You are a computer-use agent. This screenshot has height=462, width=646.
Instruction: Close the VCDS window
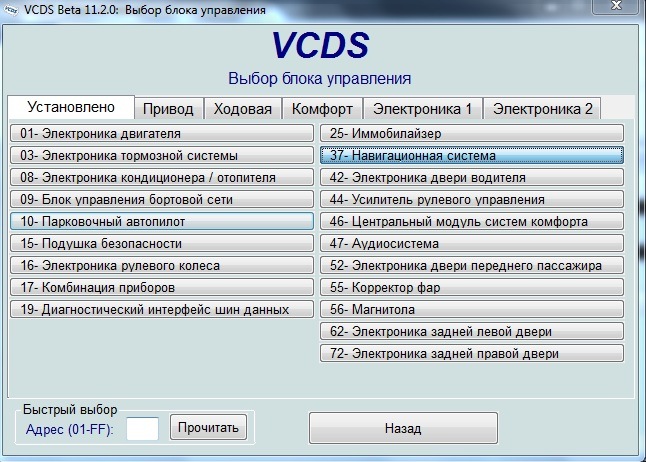[x=616, y=6]
